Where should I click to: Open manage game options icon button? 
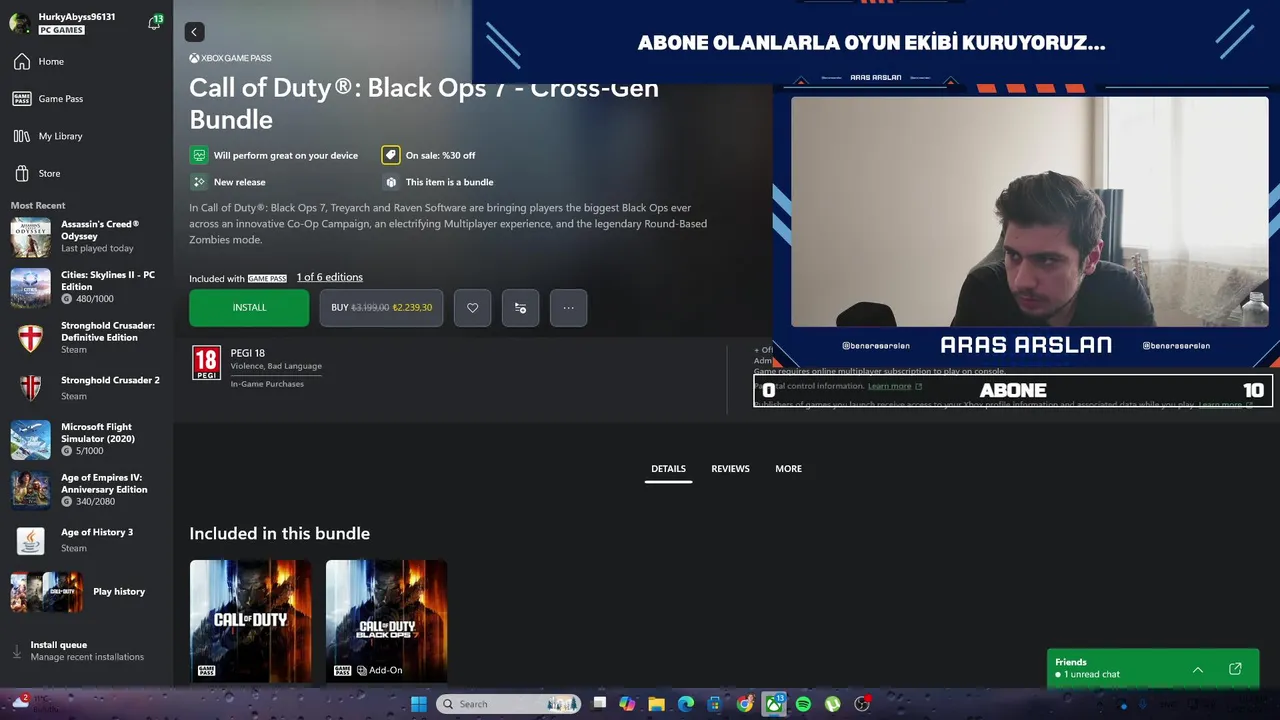coord(520,308)
